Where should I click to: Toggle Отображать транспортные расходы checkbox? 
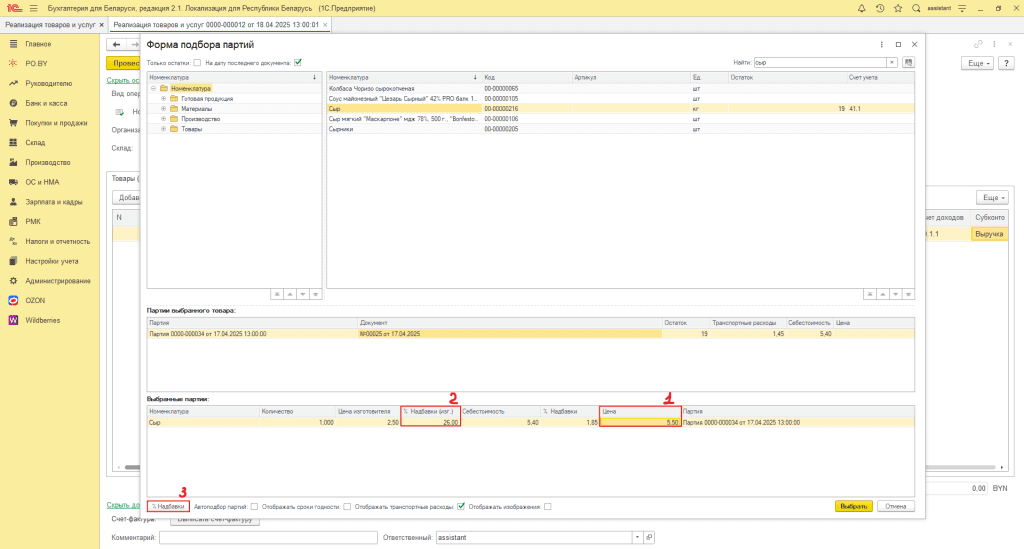click(461, 507)
